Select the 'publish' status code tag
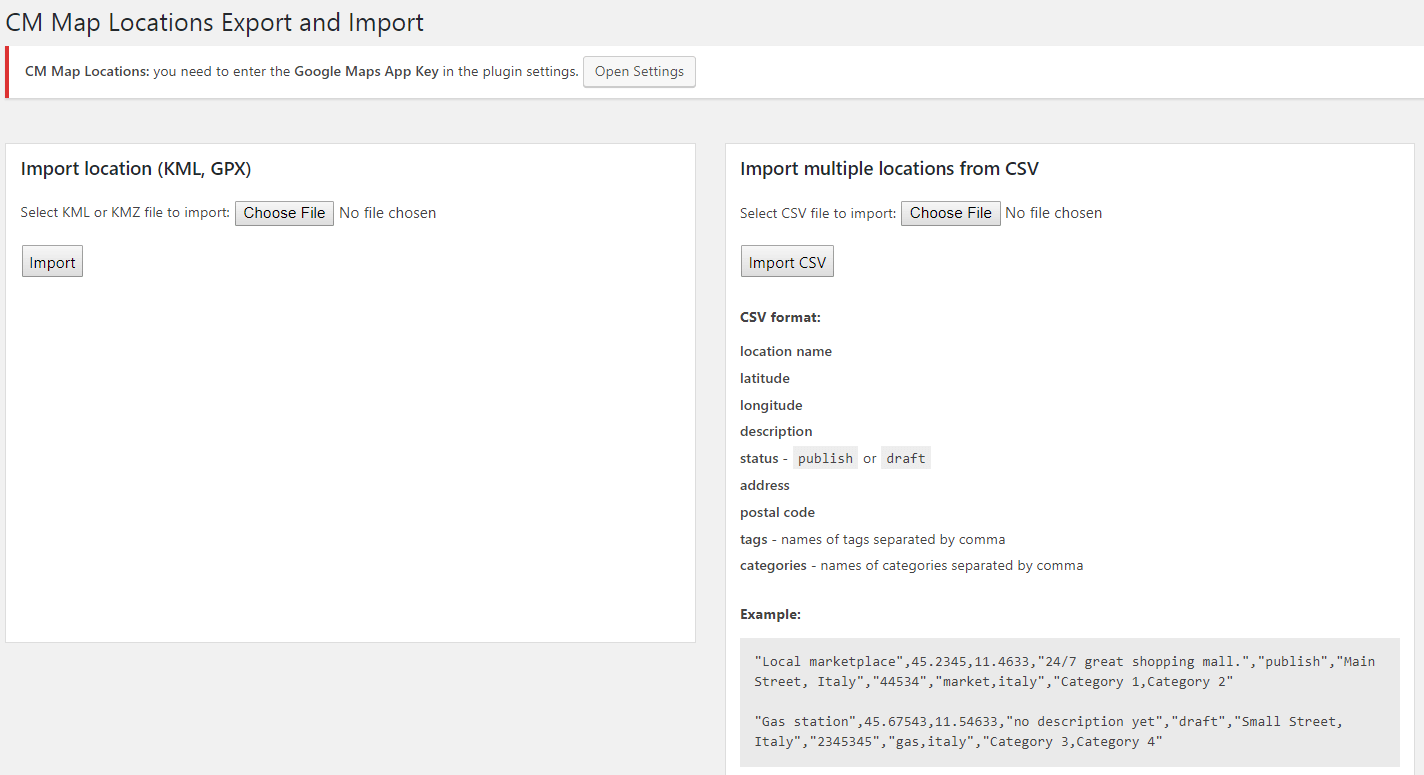The width and height of the screenshot is (1424, 775). coord(825,459)
